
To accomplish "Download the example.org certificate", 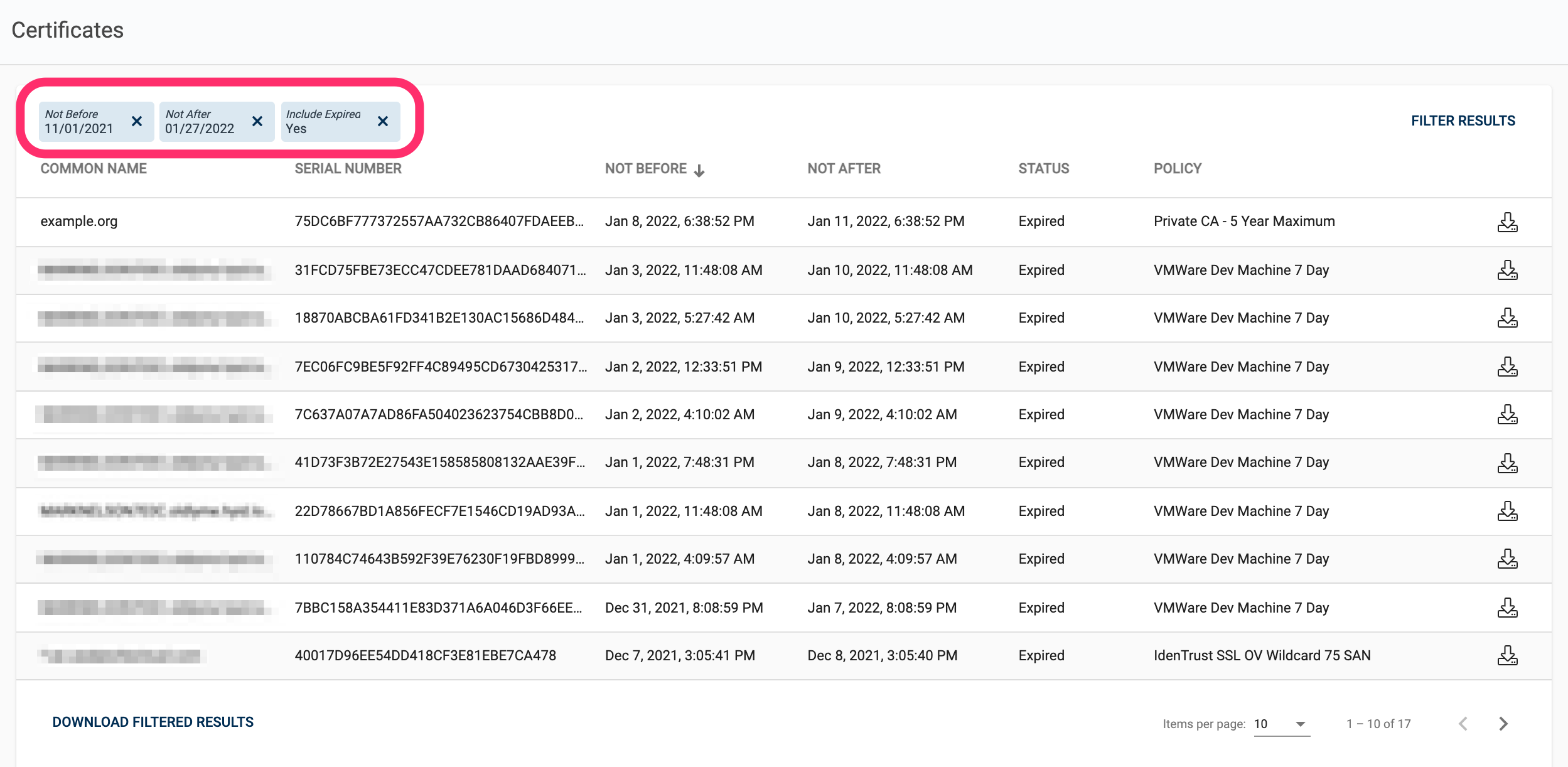I will coord(1507,222).
